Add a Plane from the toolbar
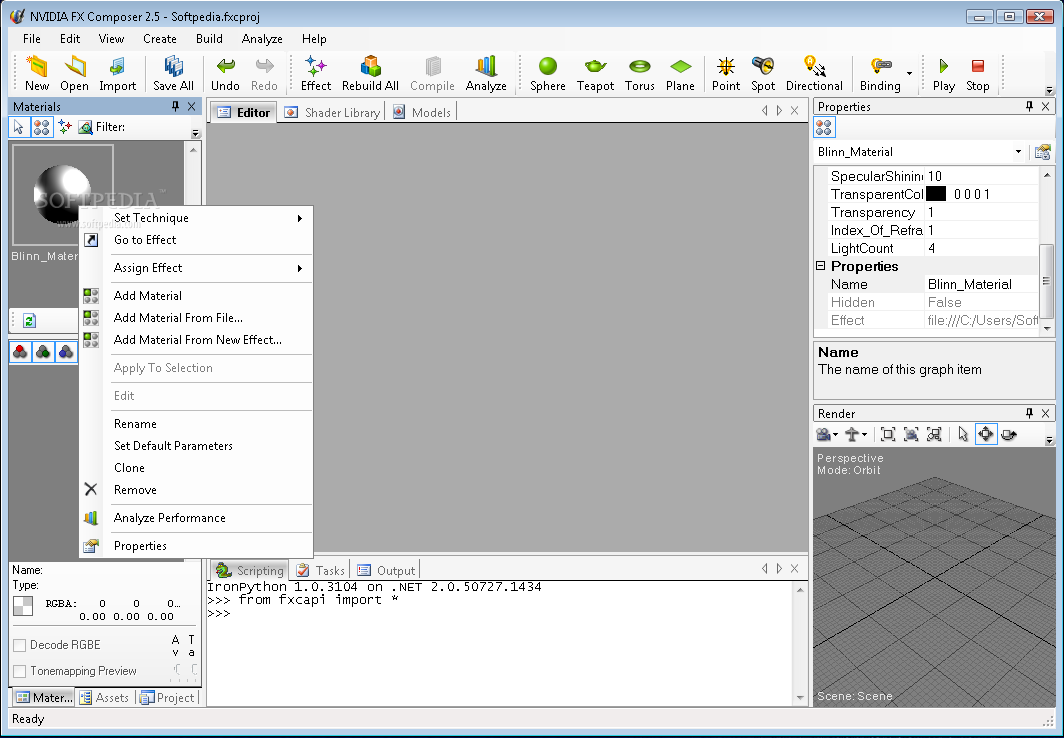The image size is (1064, 738). [680, 73]
